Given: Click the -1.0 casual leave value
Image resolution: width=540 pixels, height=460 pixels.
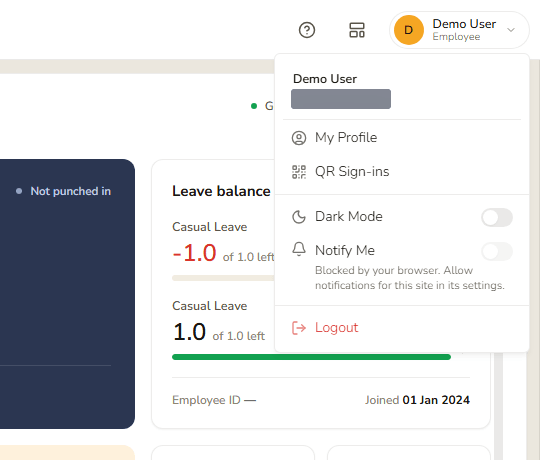Looking at the screenshot, I should (x=194, y=253).
